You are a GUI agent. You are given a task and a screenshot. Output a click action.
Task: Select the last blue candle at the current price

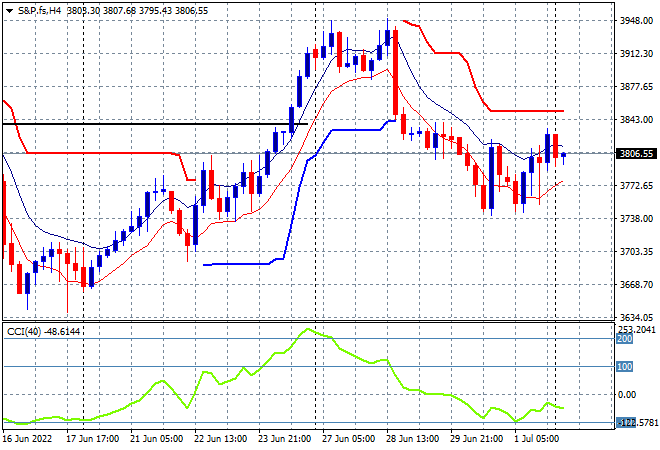[x=564, y=155]
